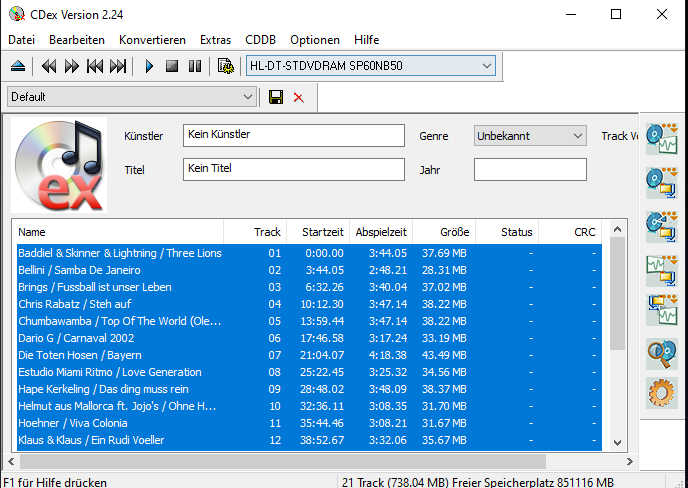Open the Datei menu

point(22,40)
